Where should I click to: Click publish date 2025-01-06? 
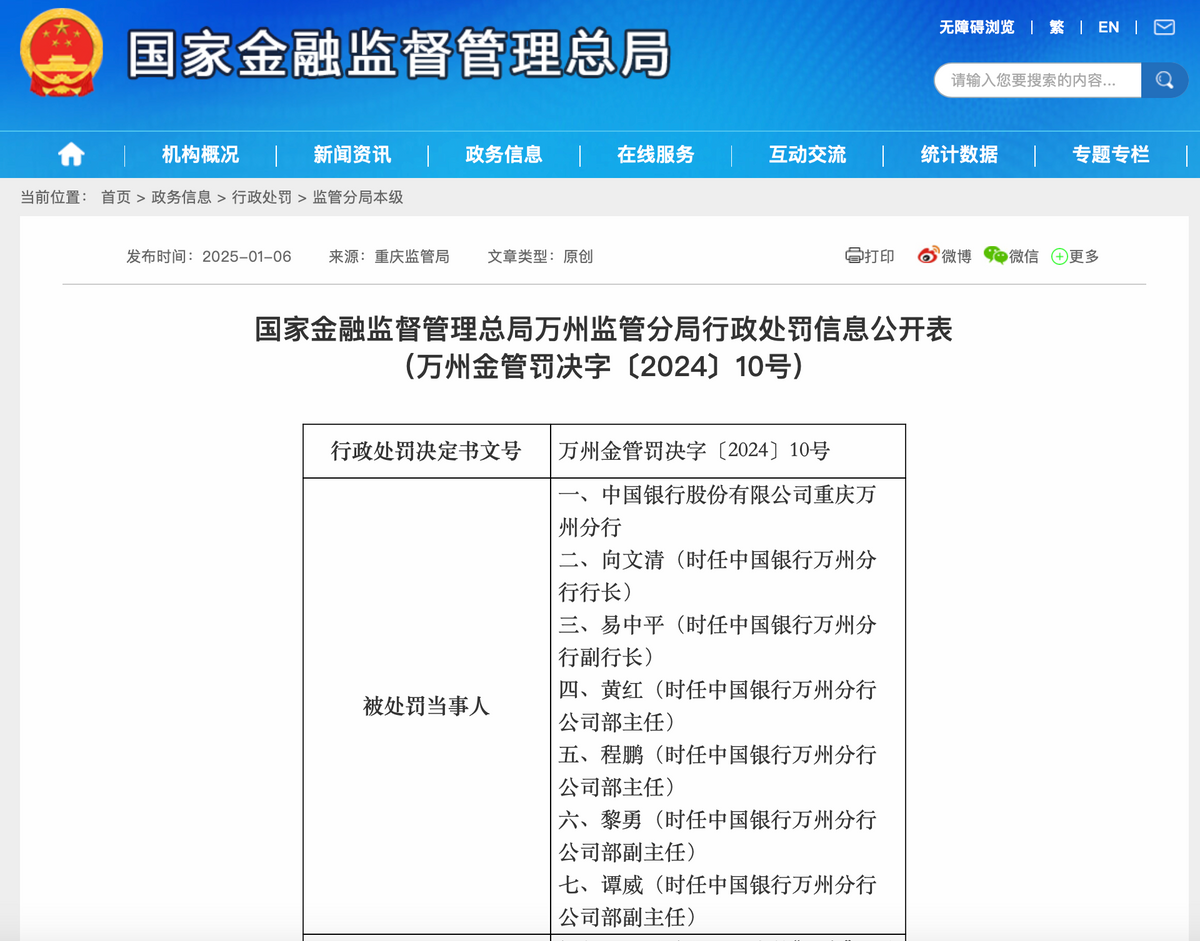pyautogui.click(x=247, y=257)
